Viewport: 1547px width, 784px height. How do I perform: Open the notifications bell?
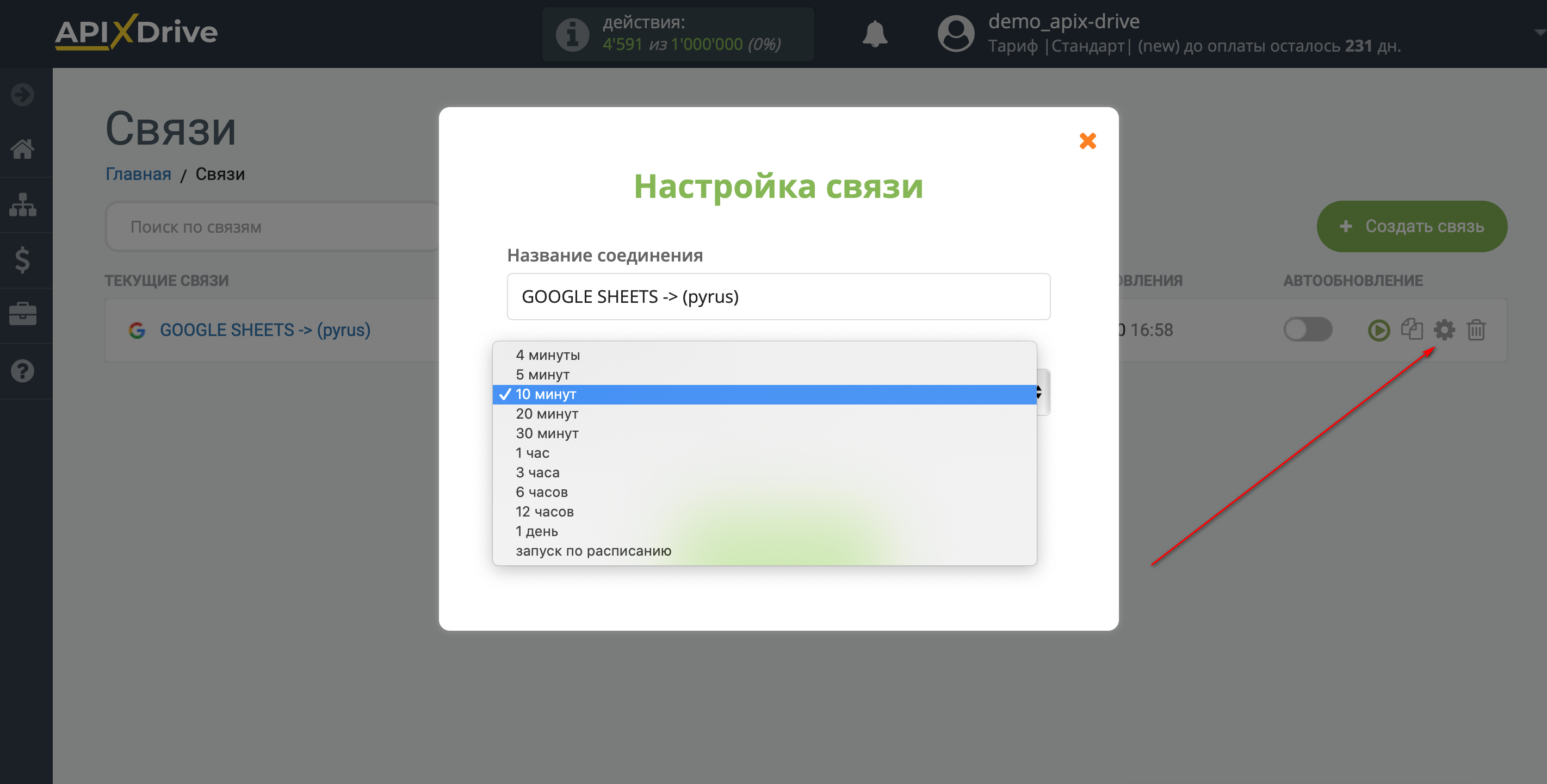[875, 34]
